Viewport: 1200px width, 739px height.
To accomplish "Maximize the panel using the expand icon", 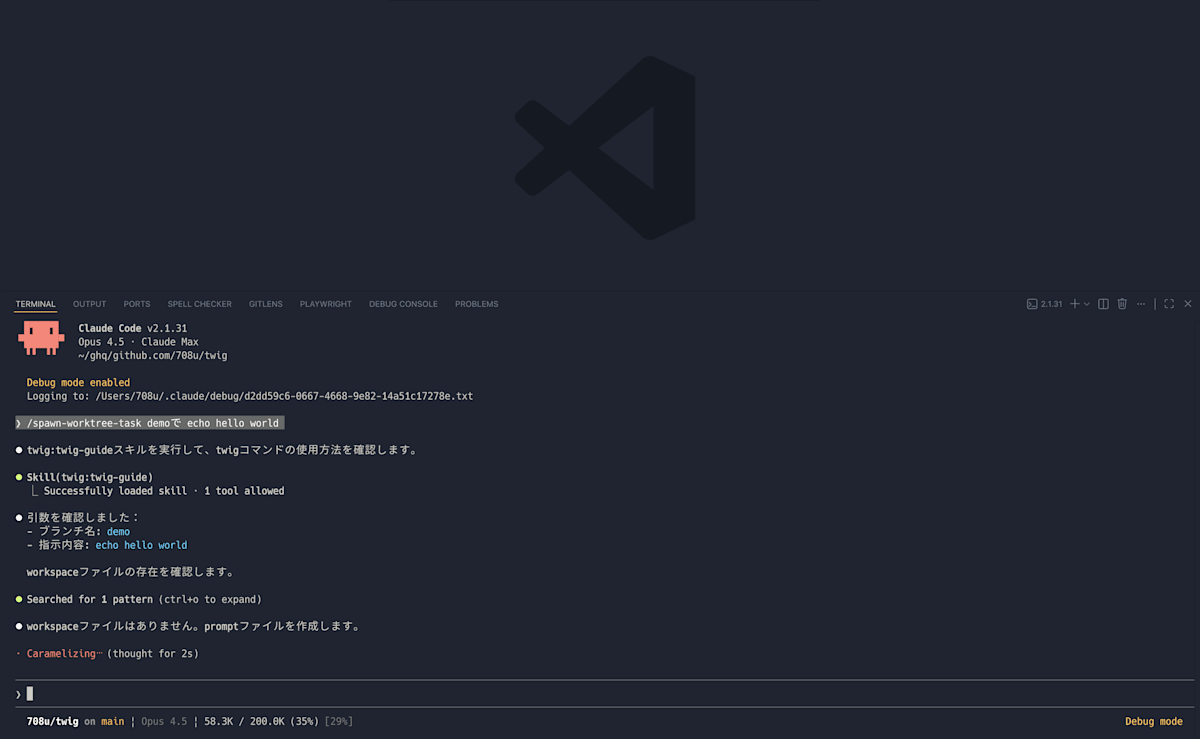I will (1168, 303).
